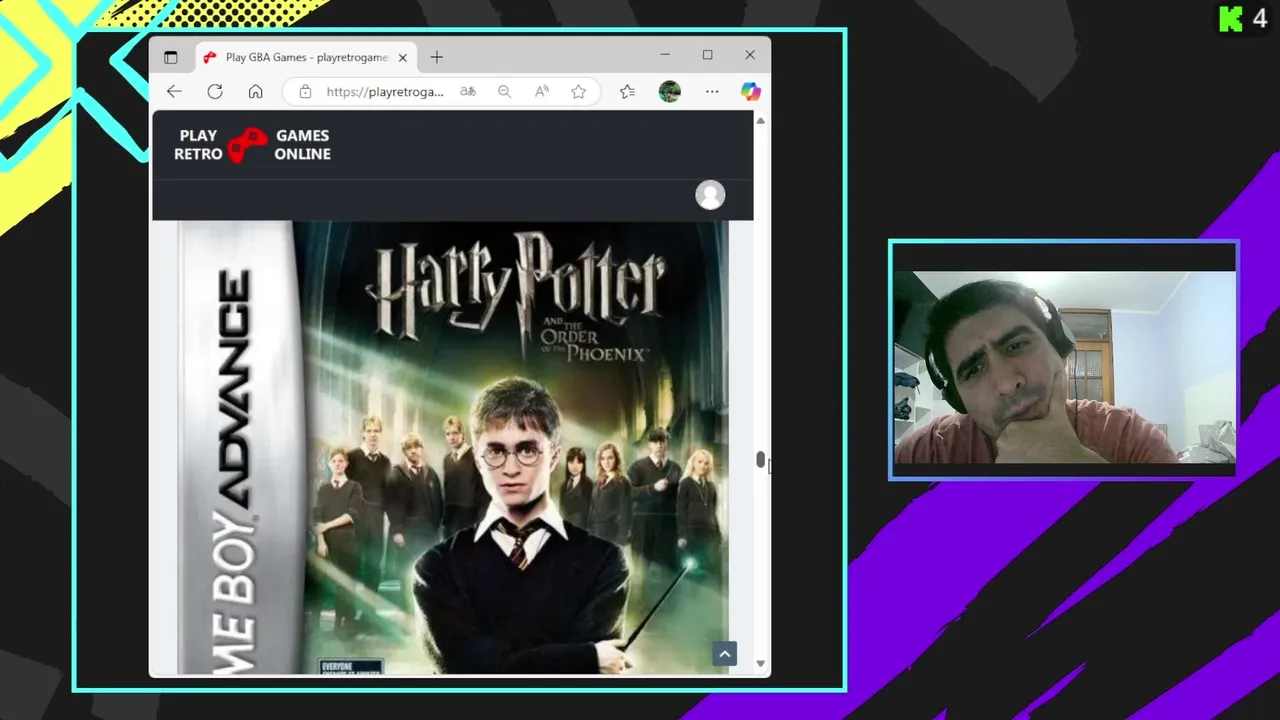Click the page scrollbar up arrow
The width and height of the screenshot is (1280, 720).
(x=761, y=120)
